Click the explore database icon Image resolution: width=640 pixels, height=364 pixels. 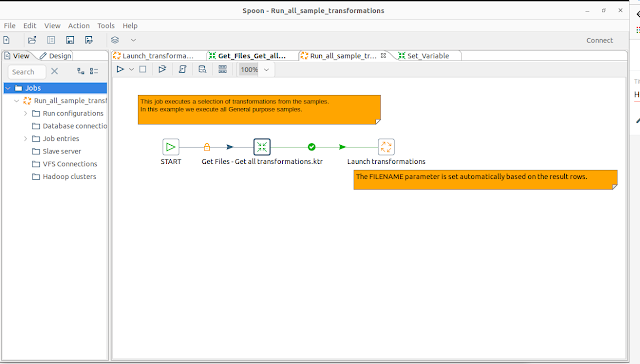pos(202,69)
